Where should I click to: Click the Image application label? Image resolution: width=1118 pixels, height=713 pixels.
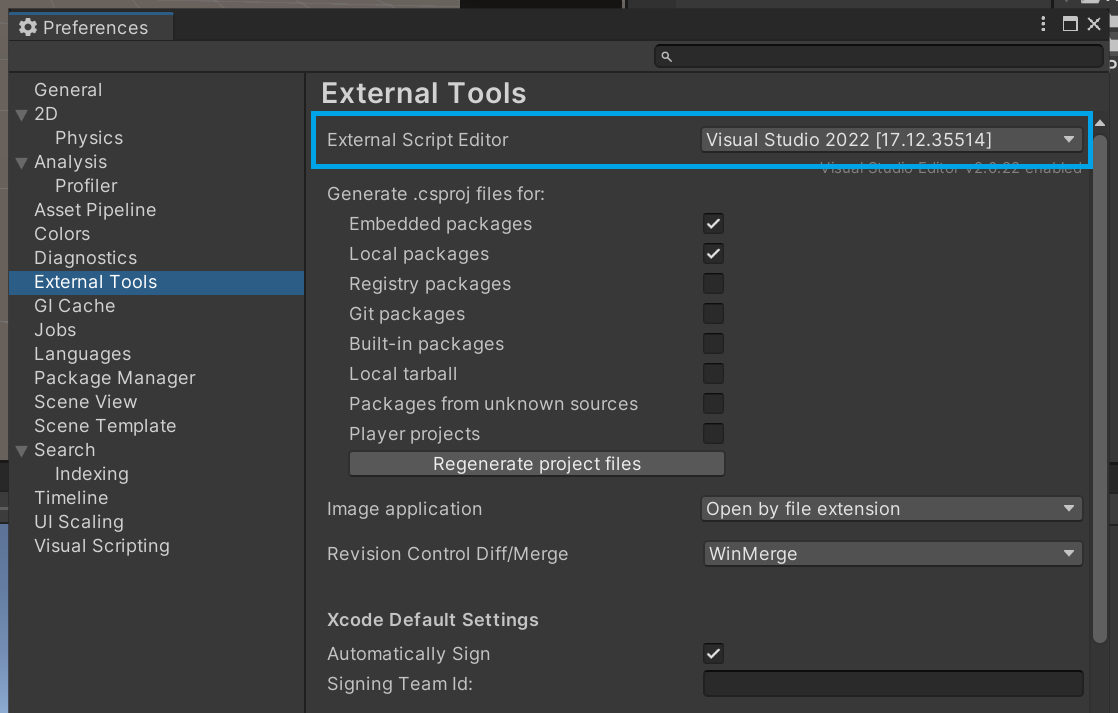coord(404,509)
